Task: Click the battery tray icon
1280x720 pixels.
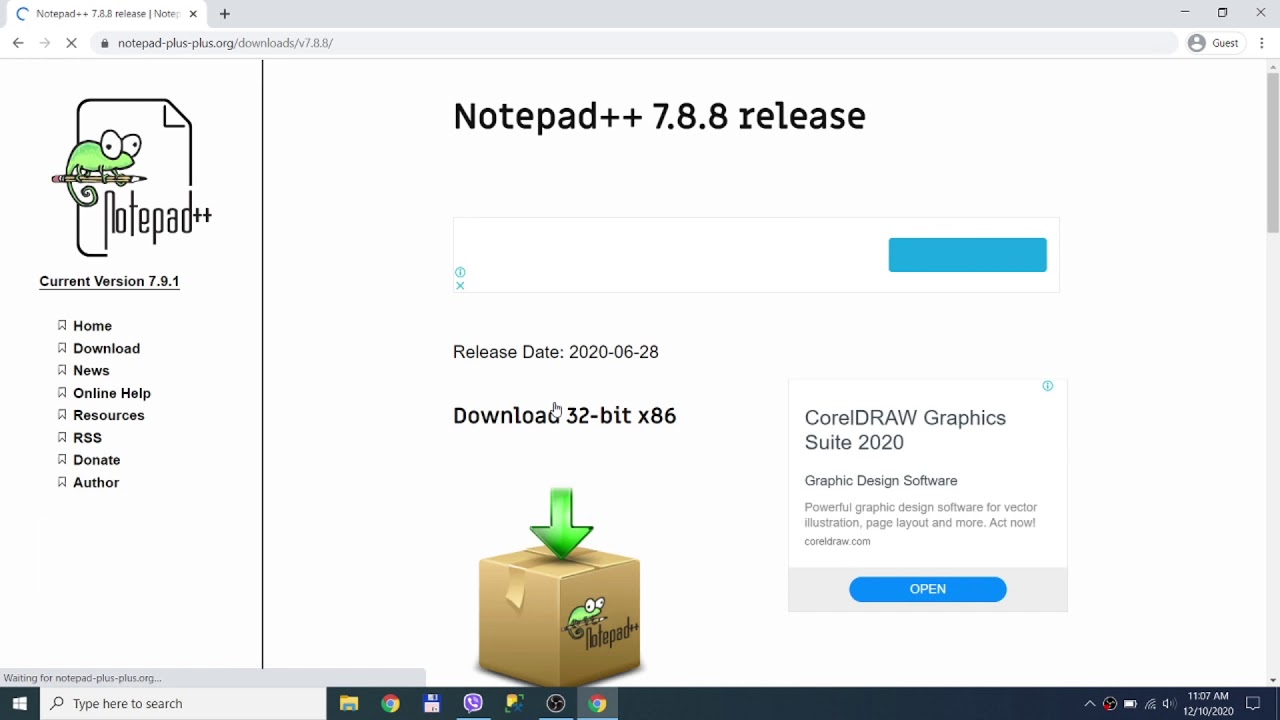Action: [x=1130, y=704]
